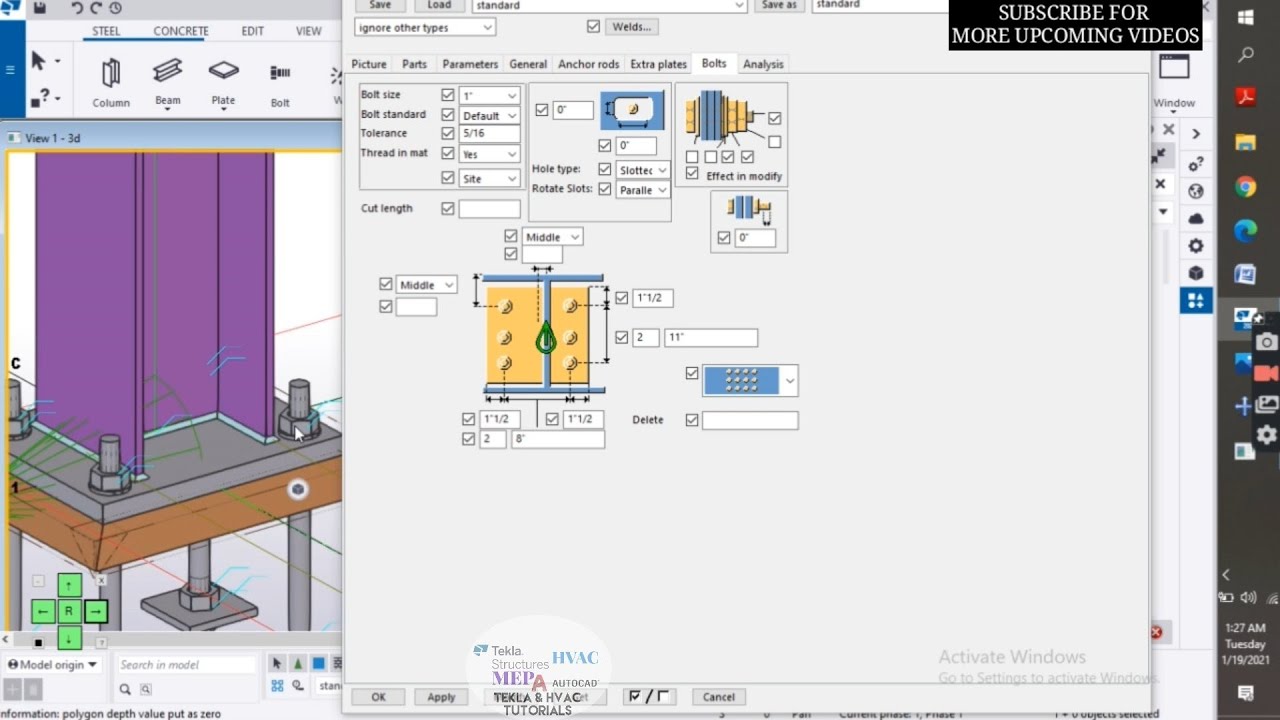Open the Thread in mat Yes dropdown
Screen dimensions: 1280x720
click(x=489, y=155)
